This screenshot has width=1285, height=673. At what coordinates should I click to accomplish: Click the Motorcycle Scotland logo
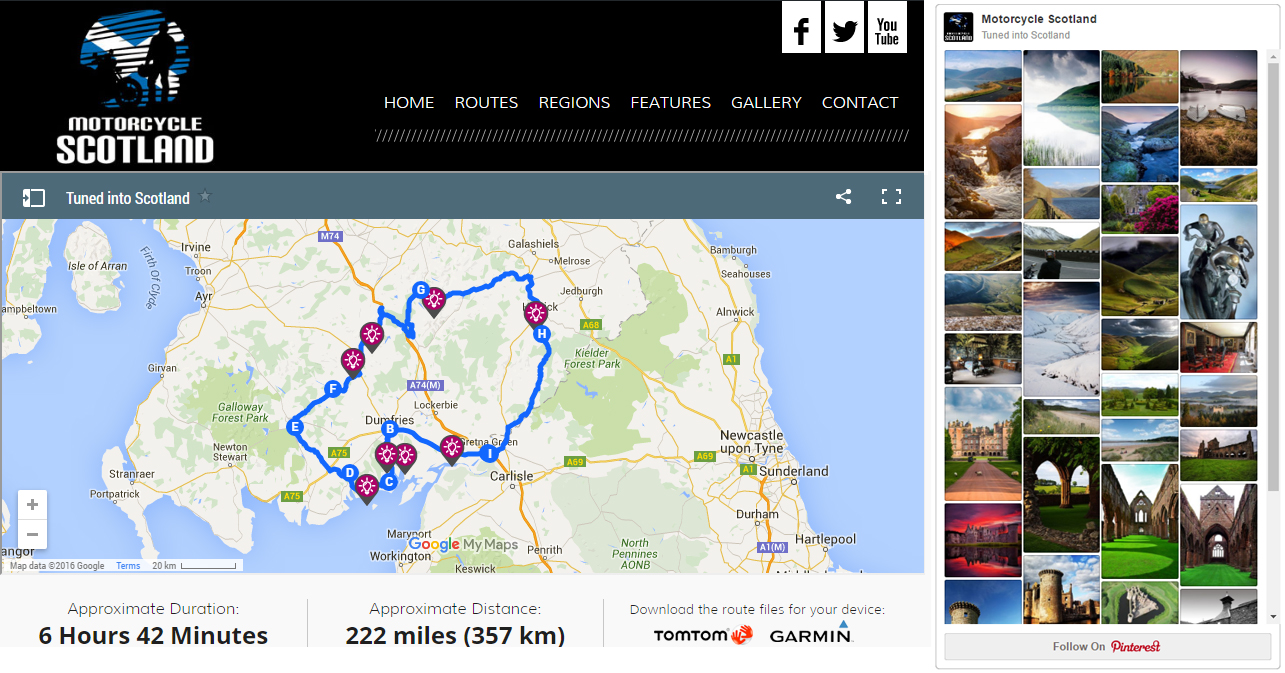[134, 85]
